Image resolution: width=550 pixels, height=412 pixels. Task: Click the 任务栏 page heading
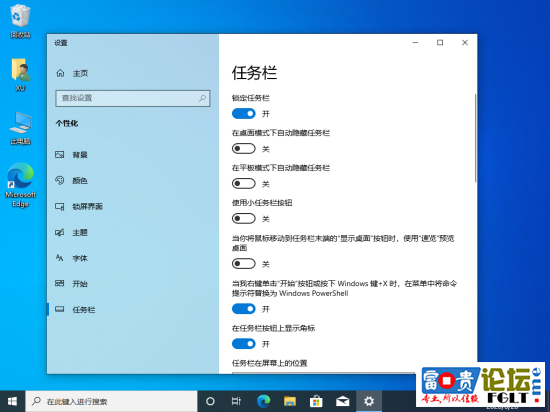tap(254, 73)
